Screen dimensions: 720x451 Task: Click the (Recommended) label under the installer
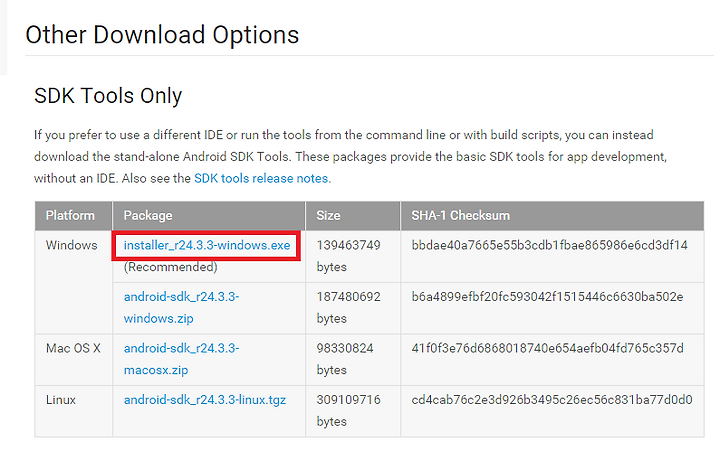170,267
